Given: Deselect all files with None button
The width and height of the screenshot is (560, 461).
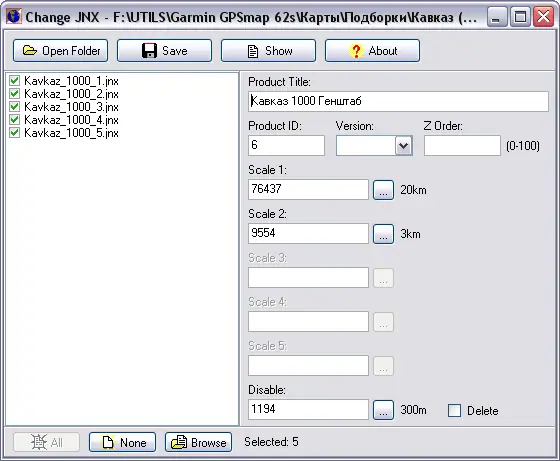Looking at the screenshot, I should tap(122, 442).
